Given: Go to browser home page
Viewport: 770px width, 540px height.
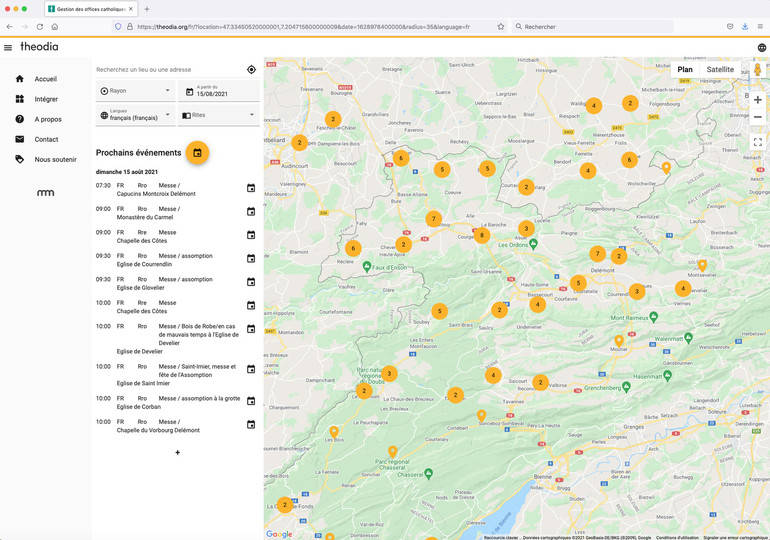Looking at the screenshot, I should click(55, 27).
